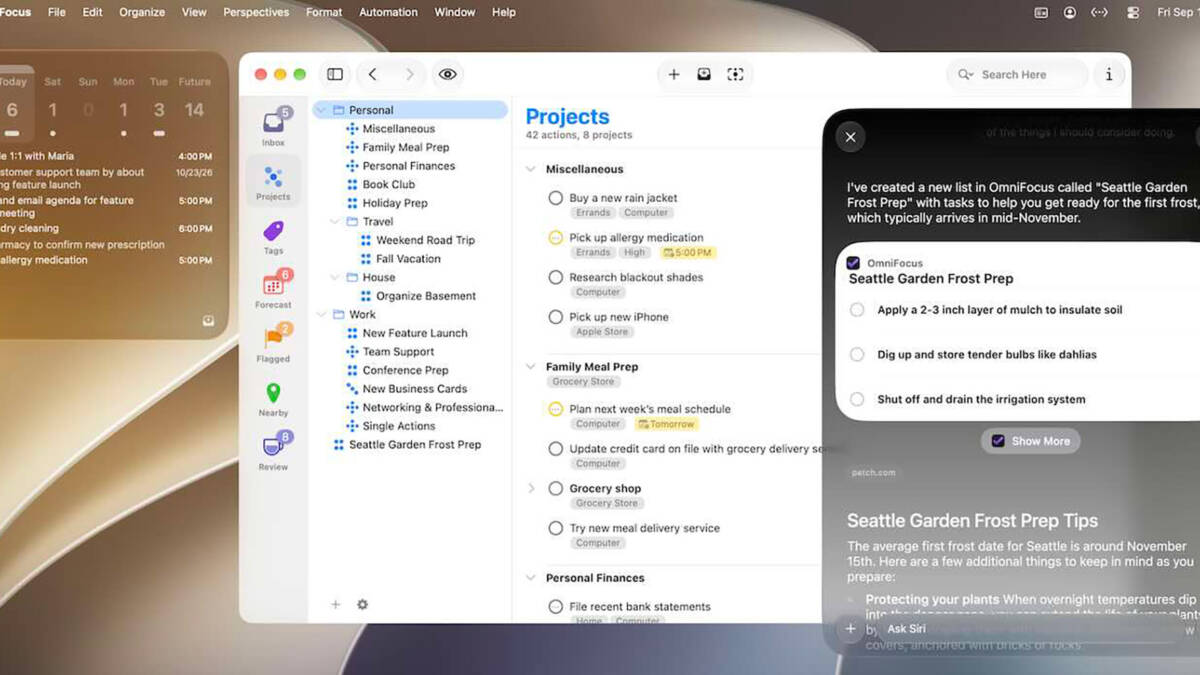Click the Show More button
The height and width of the screenshot is (675, 1200).
point(1030,441)
